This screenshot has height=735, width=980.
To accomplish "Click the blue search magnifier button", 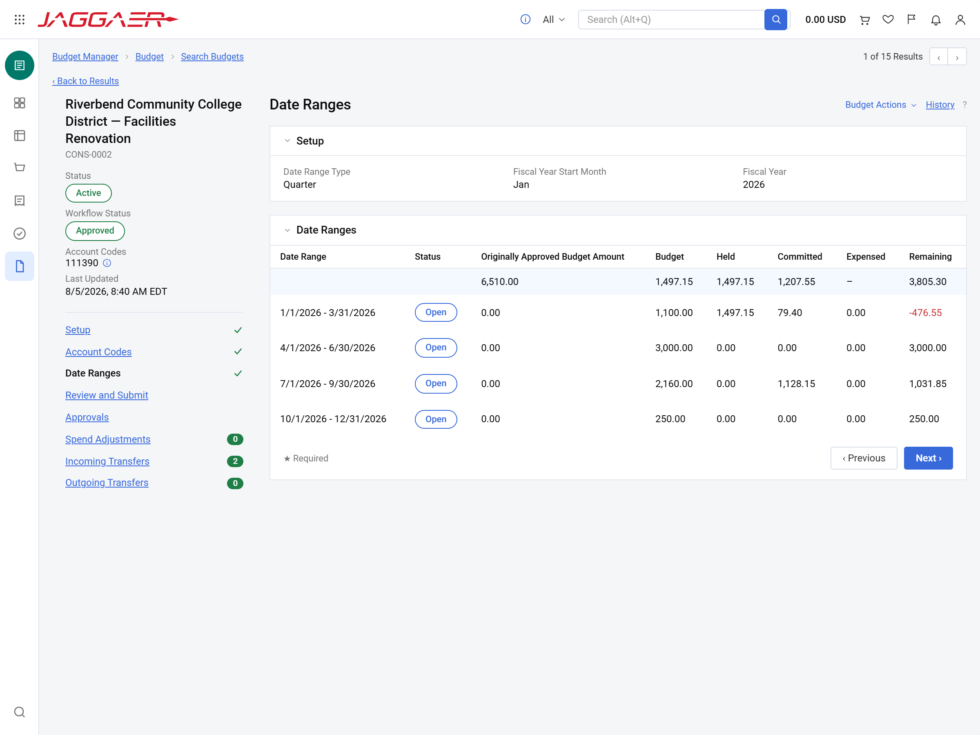I will coord(776,19).
